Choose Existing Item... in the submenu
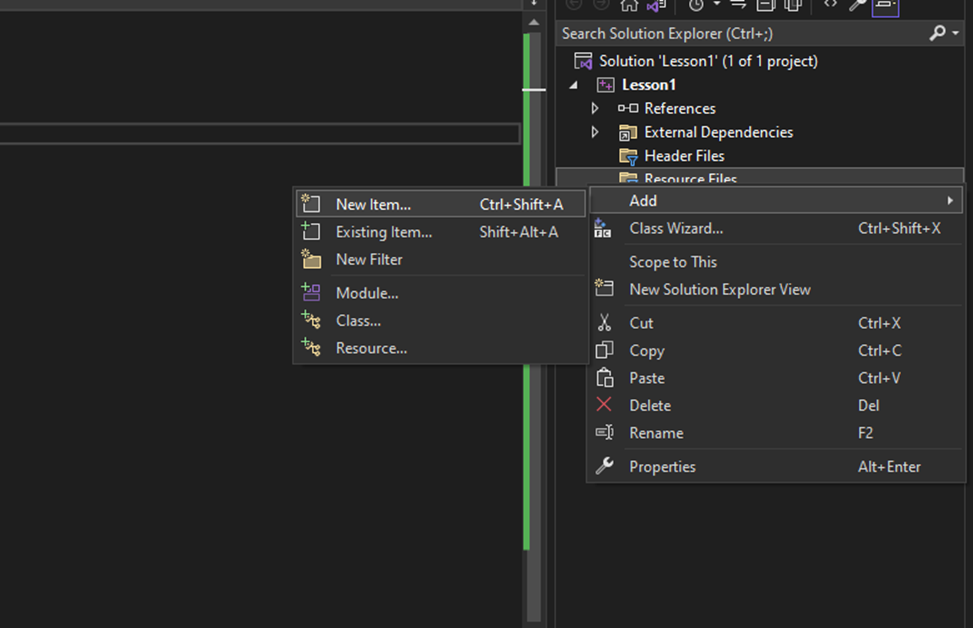 coord(383,232)
